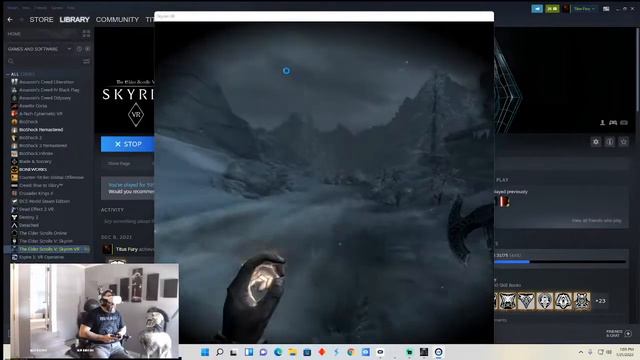Select Assassin's Creed Liberation in library
The image size is (640, 360).
[46, 82]
